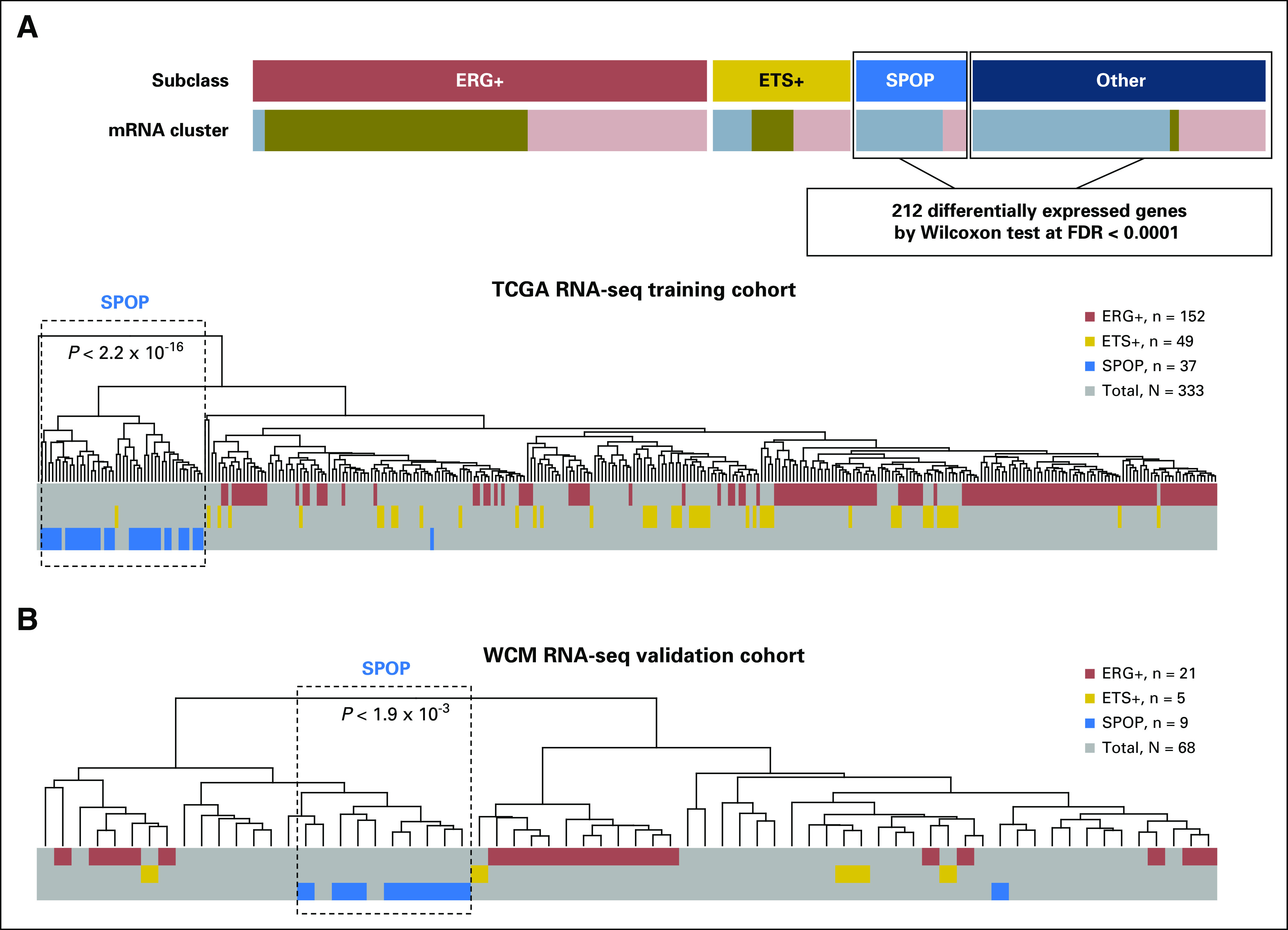Click 'WCM RNA-seq validation cohort' title
Screen dimensions: 1288x930
click(643, 655)
